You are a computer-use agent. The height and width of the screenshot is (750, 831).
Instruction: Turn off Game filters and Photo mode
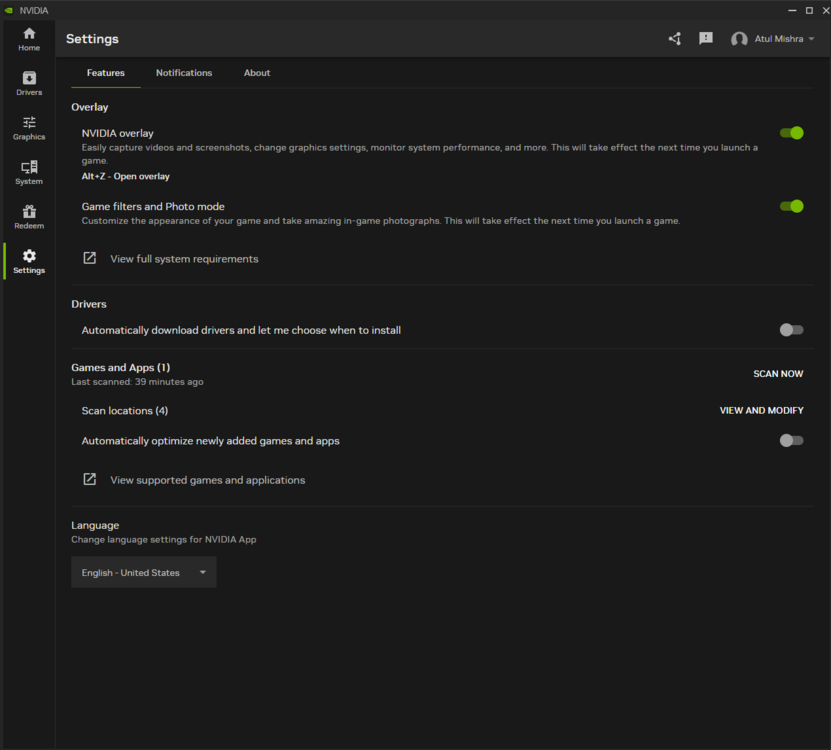click(x=791, y=206)
